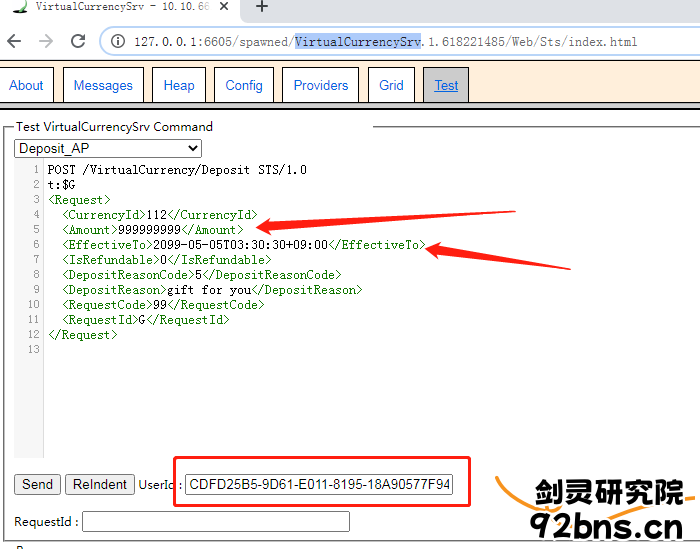This screenshot has height=549, width=700.
Task: Click the browser forward arrow
Action: [x=46, y=42]
